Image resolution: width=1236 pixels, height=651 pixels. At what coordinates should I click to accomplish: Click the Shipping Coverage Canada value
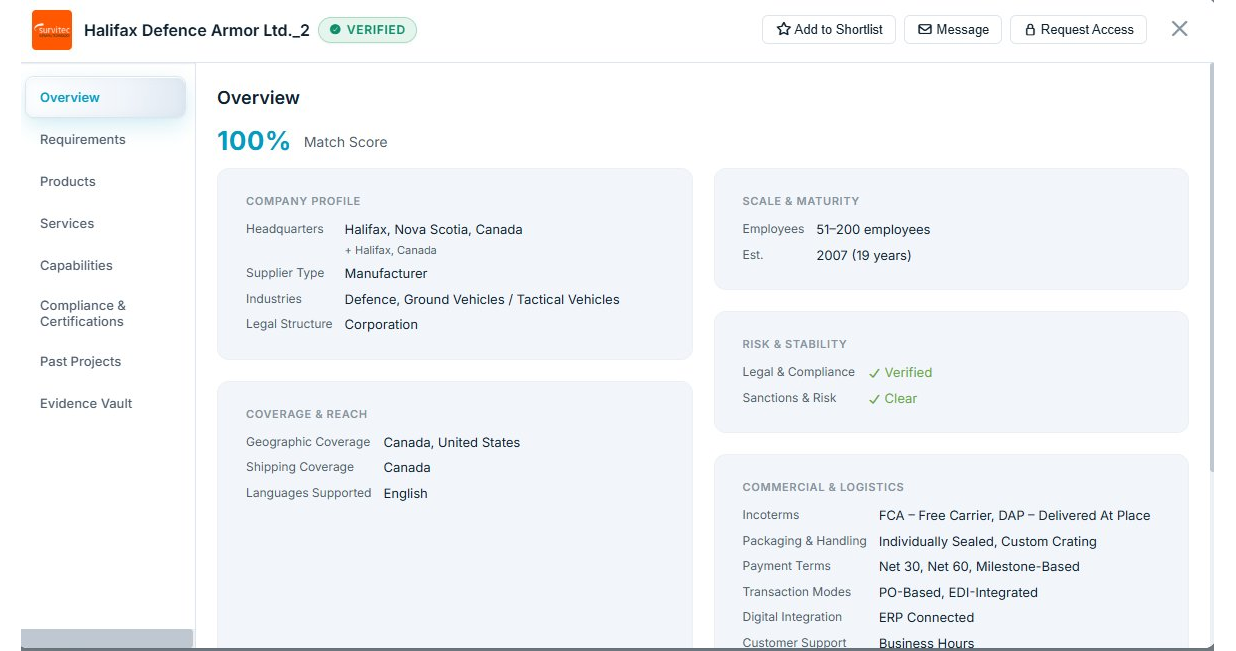(407, 468)
